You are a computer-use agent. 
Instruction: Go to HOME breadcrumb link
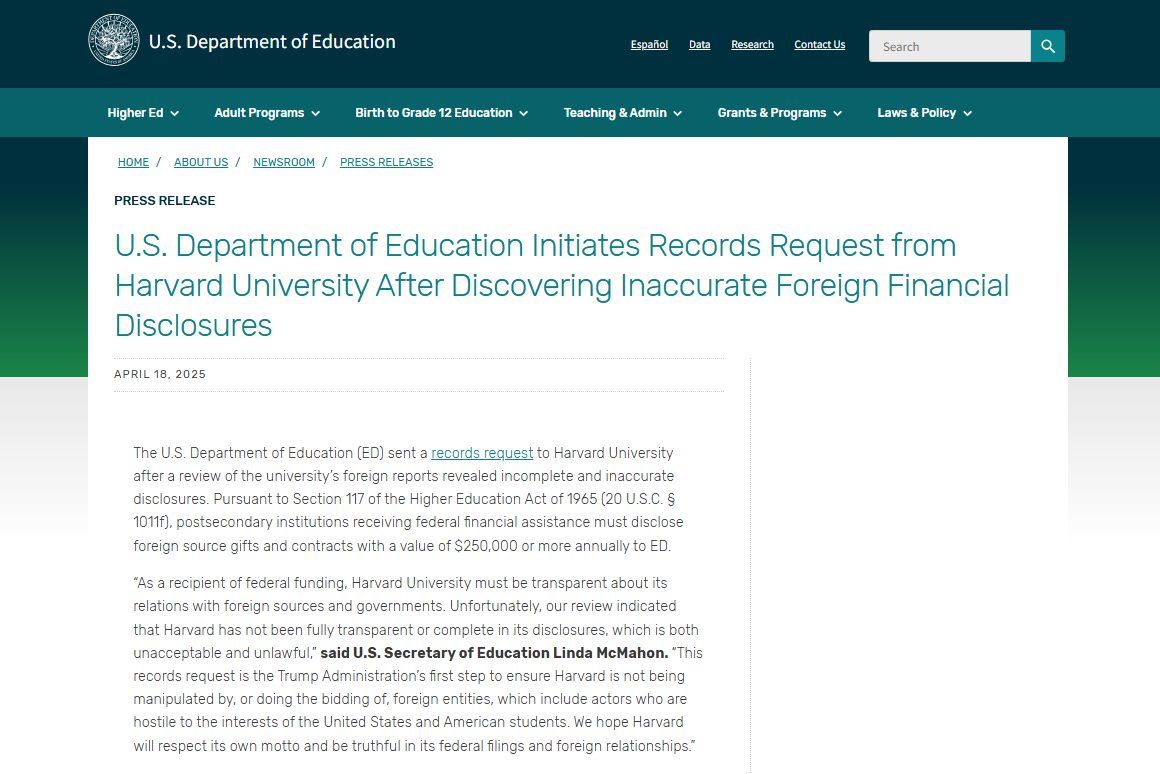click(133, 162)
